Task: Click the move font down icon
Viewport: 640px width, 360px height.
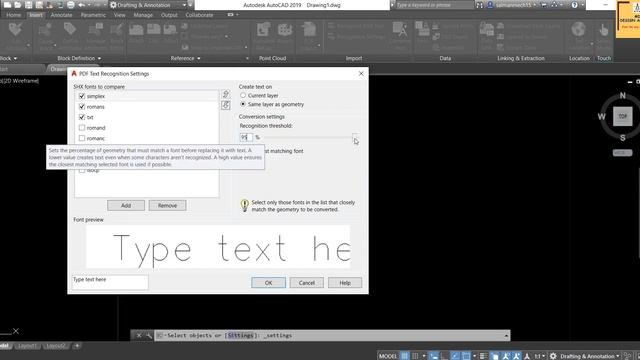Action: coord(226,105)
